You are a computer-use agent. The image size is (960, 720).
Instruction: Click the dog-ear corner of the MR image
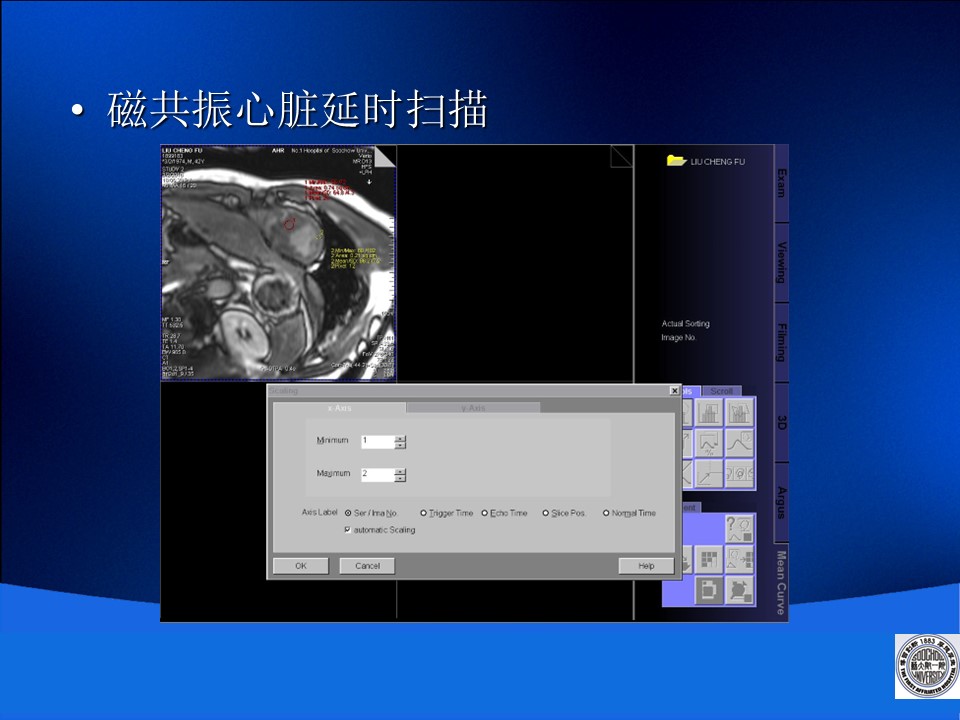coord(386,157)
